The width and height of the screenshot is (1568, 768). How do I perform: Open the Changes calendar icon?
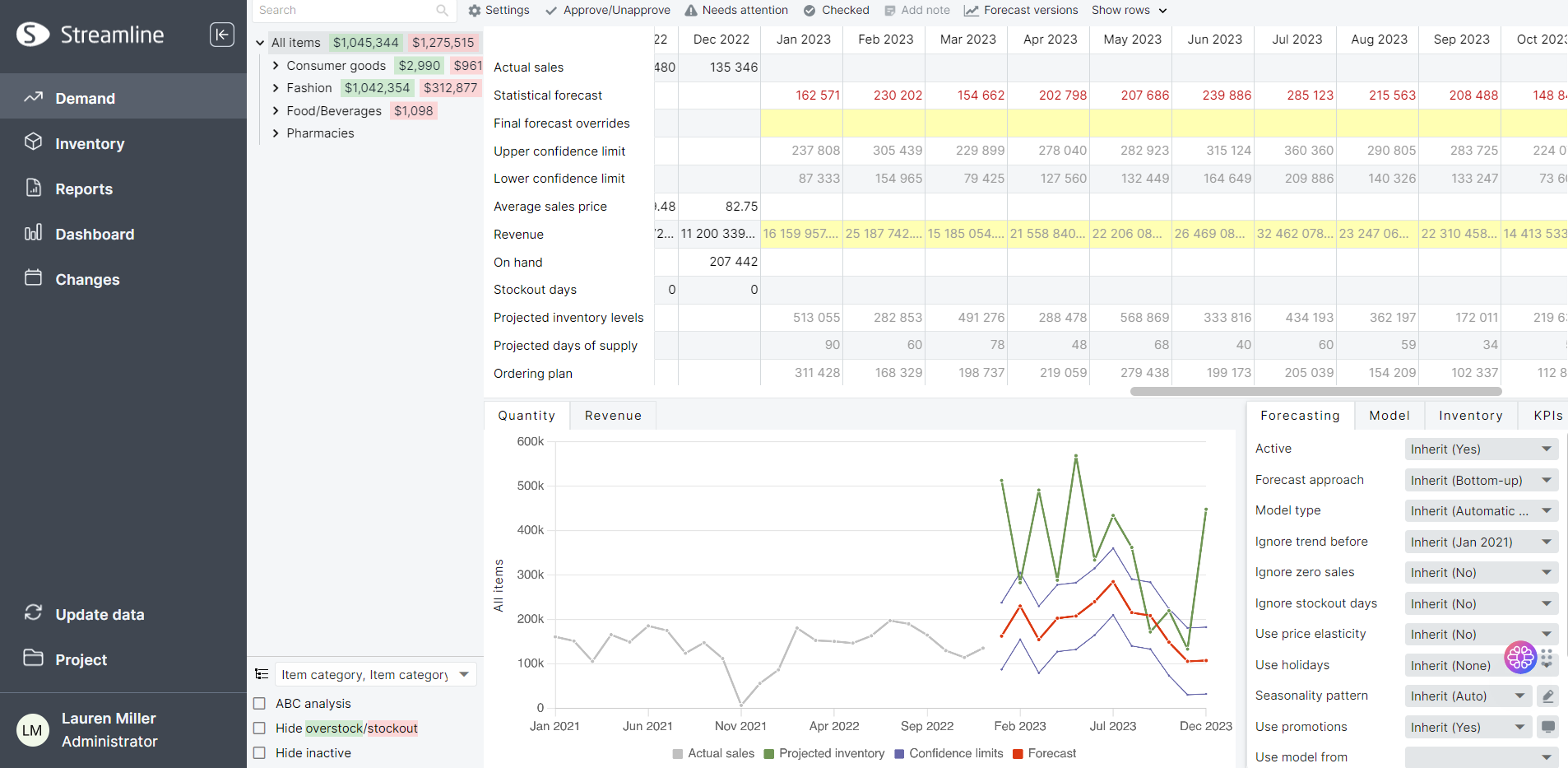[x=34, y=277]
